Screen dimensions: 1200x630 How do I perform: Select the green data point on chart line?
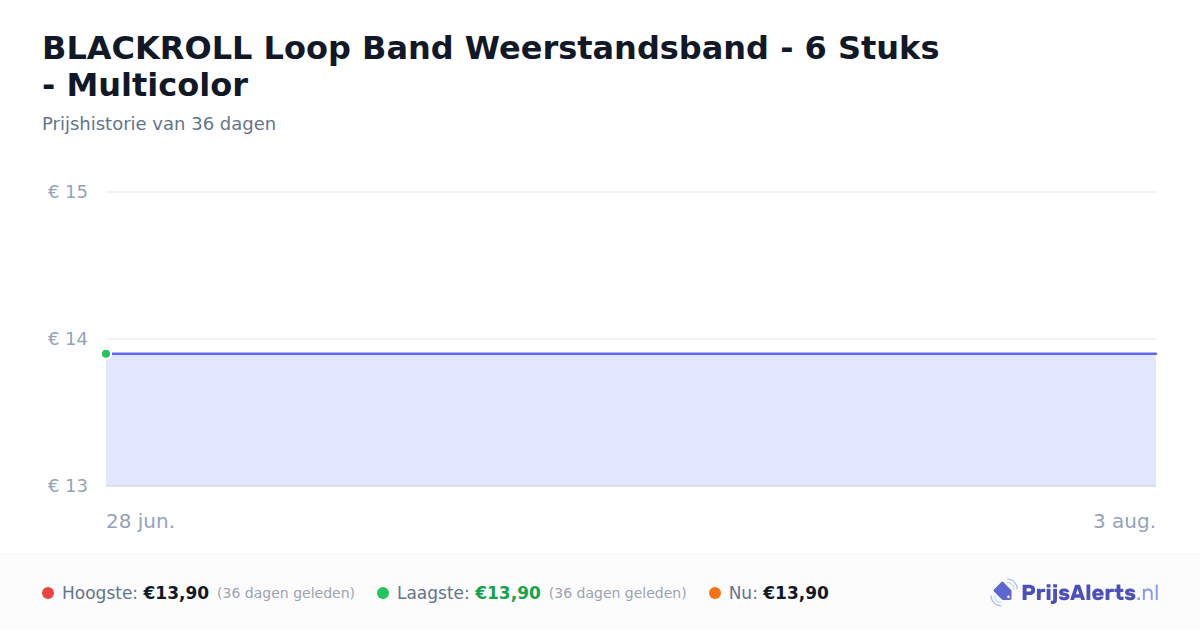(x=106, y=353)
